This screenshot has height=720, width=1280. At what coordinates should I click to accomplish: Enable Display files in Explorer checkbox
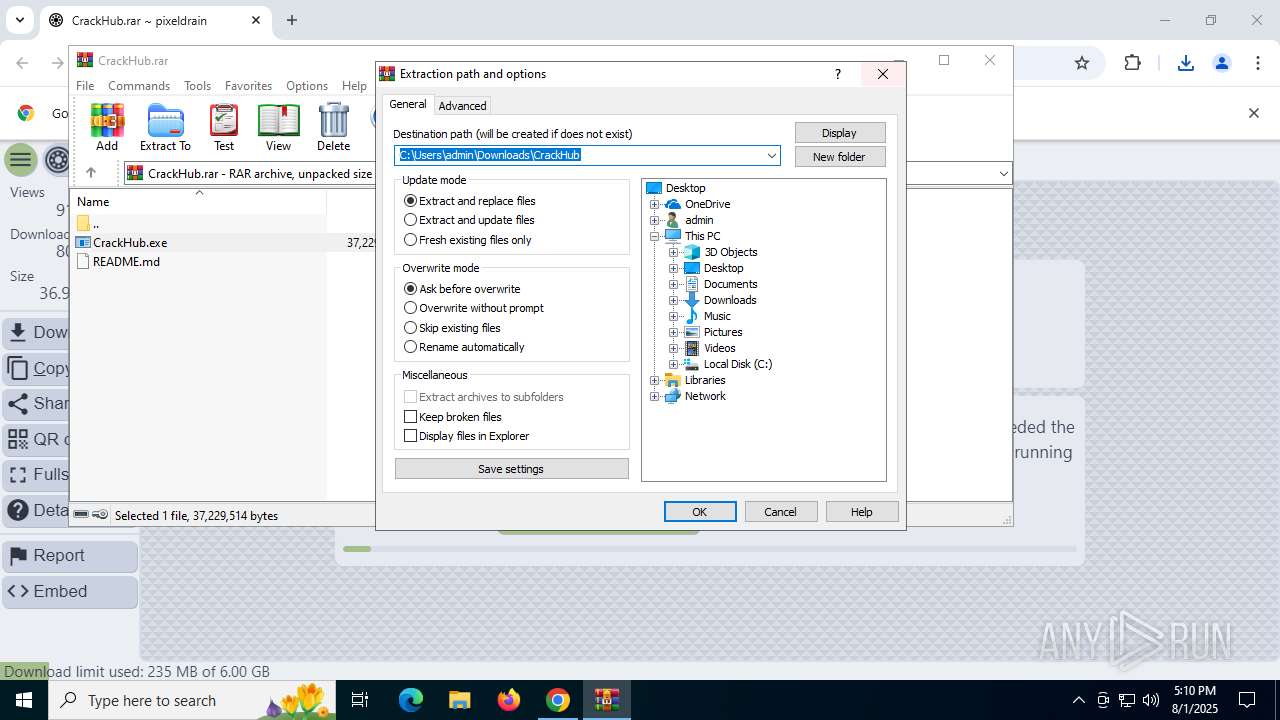[410, 436]
